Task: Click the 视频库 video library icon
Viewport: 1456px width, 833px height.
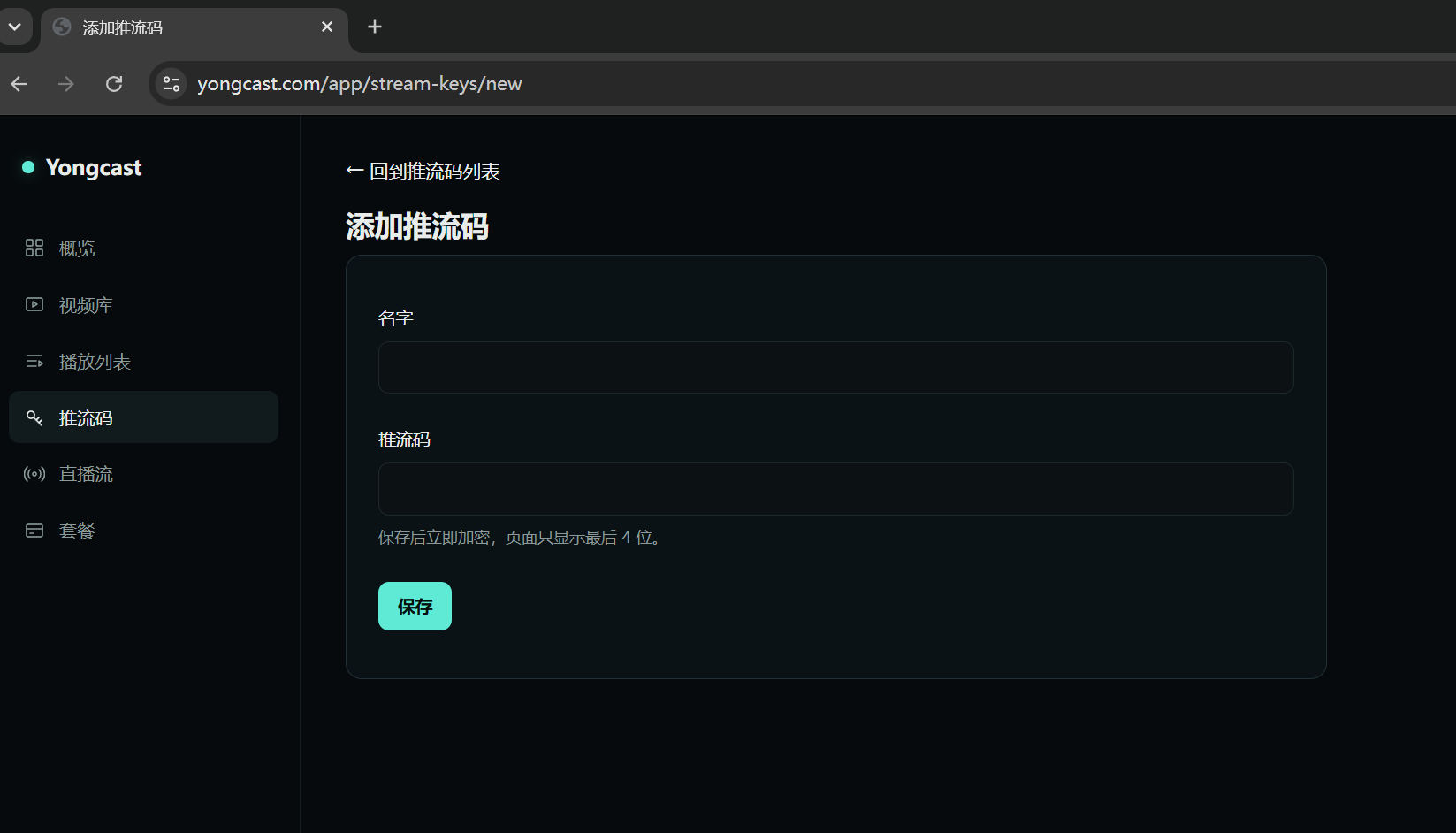Action: 34,304
